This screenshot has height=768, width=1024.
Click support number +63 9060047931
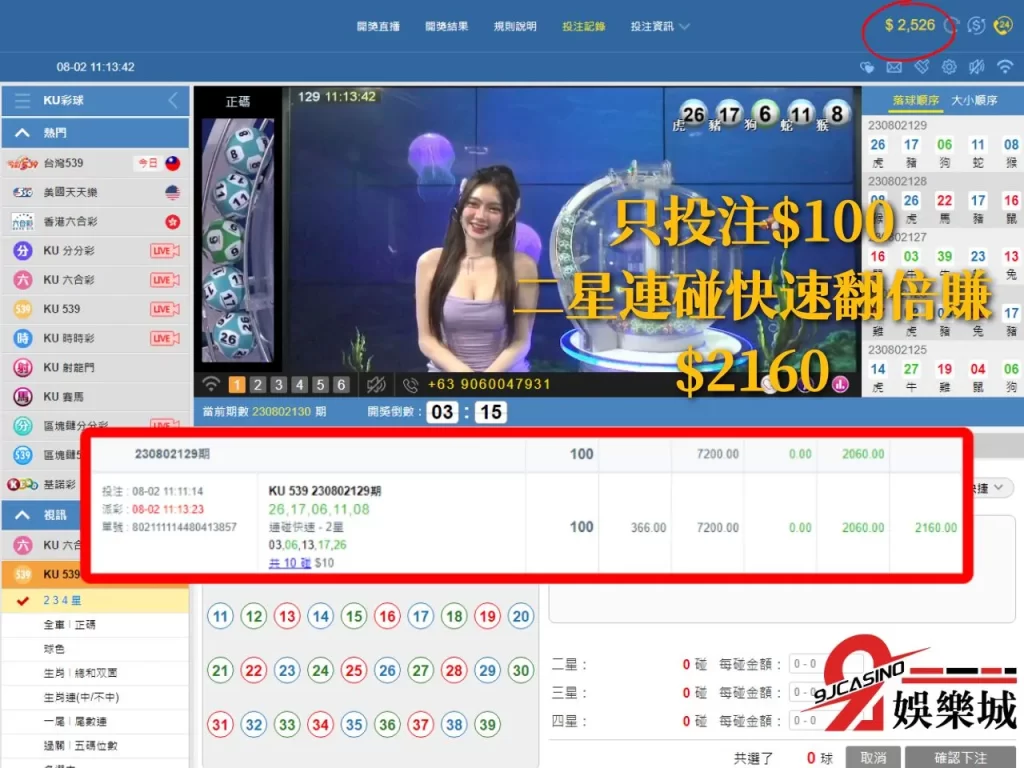(x=488, y=384)
